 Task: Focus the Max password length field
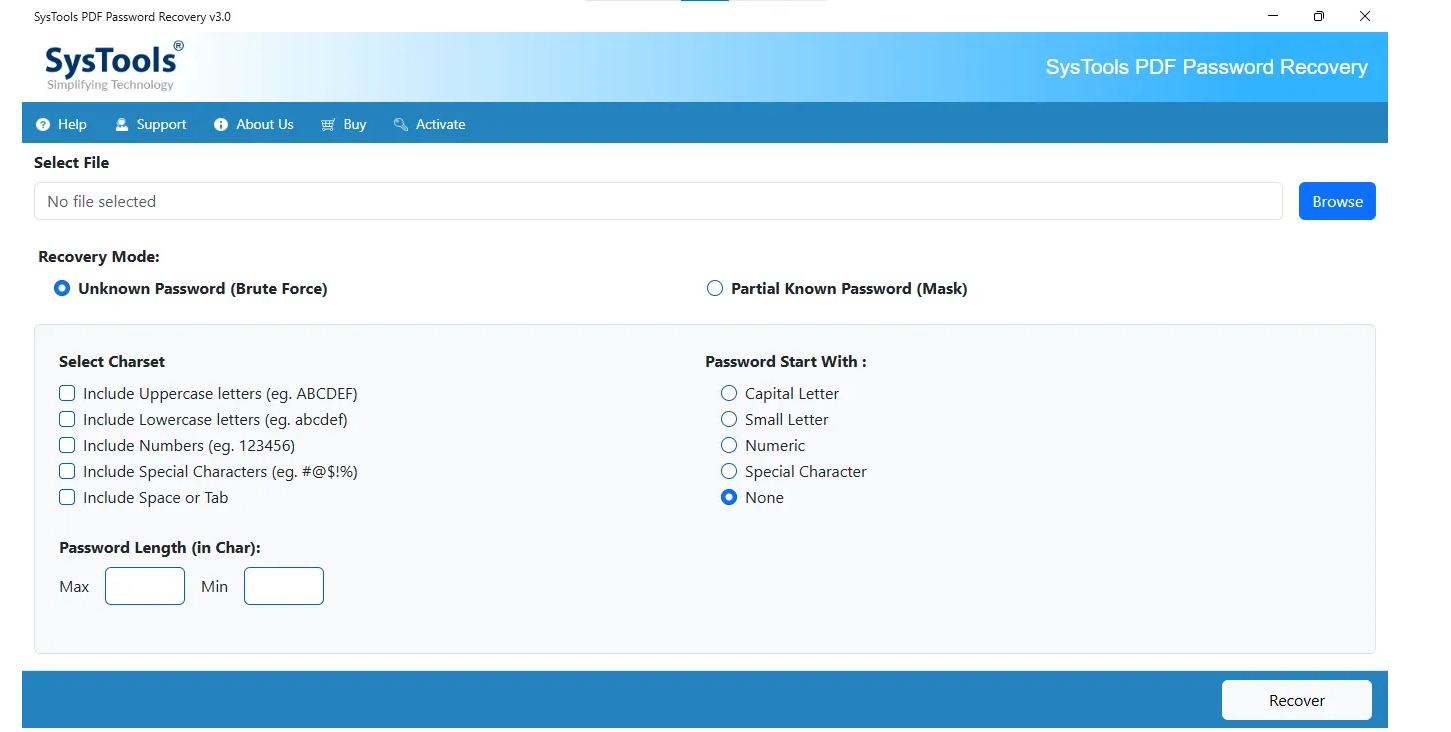pos(145,586)
